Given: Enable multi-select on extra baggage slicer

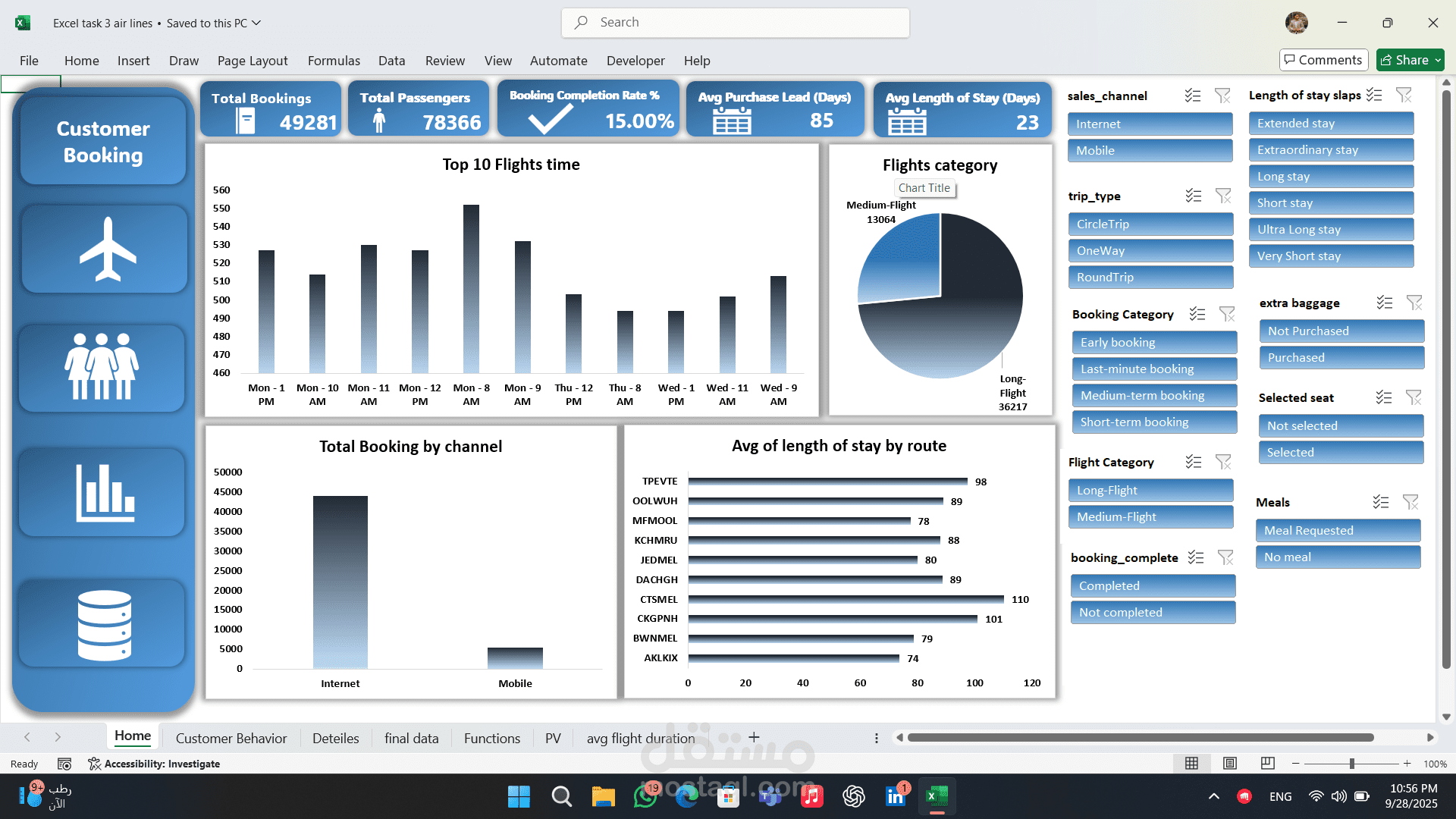Looking at the screenshot, I should [x=1384, y=303].
